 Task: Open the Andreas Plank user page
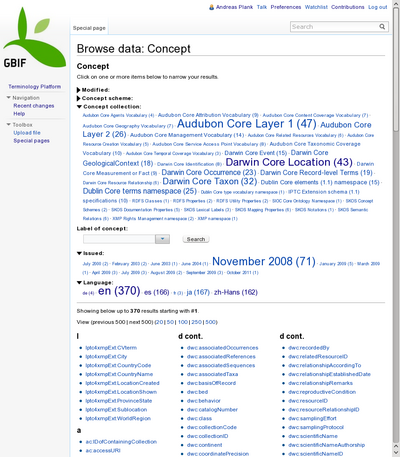(234, 7)
